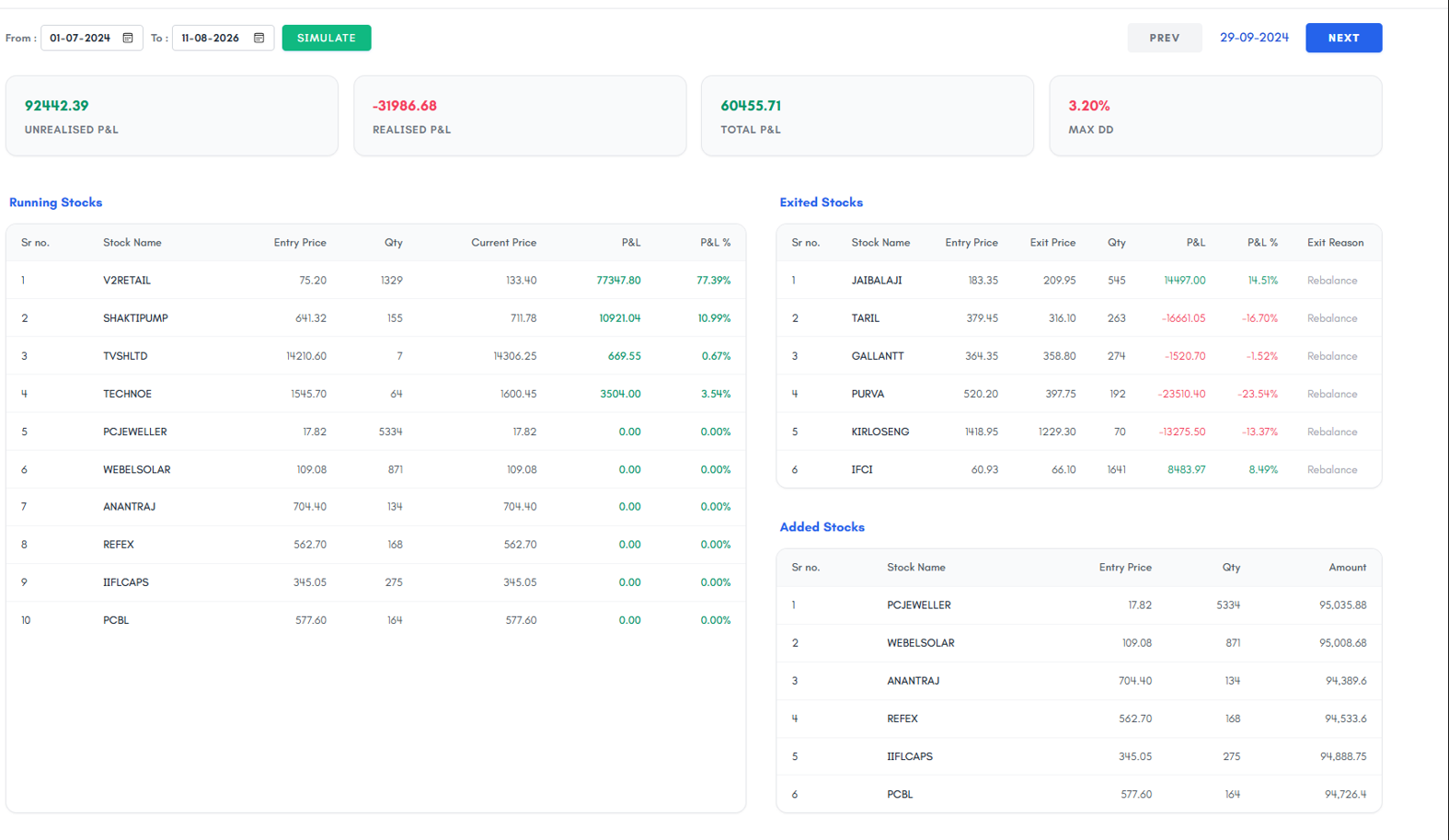
Task: Select WEBELSOLAR in Added Stocks table
Action: coord(921,643)
